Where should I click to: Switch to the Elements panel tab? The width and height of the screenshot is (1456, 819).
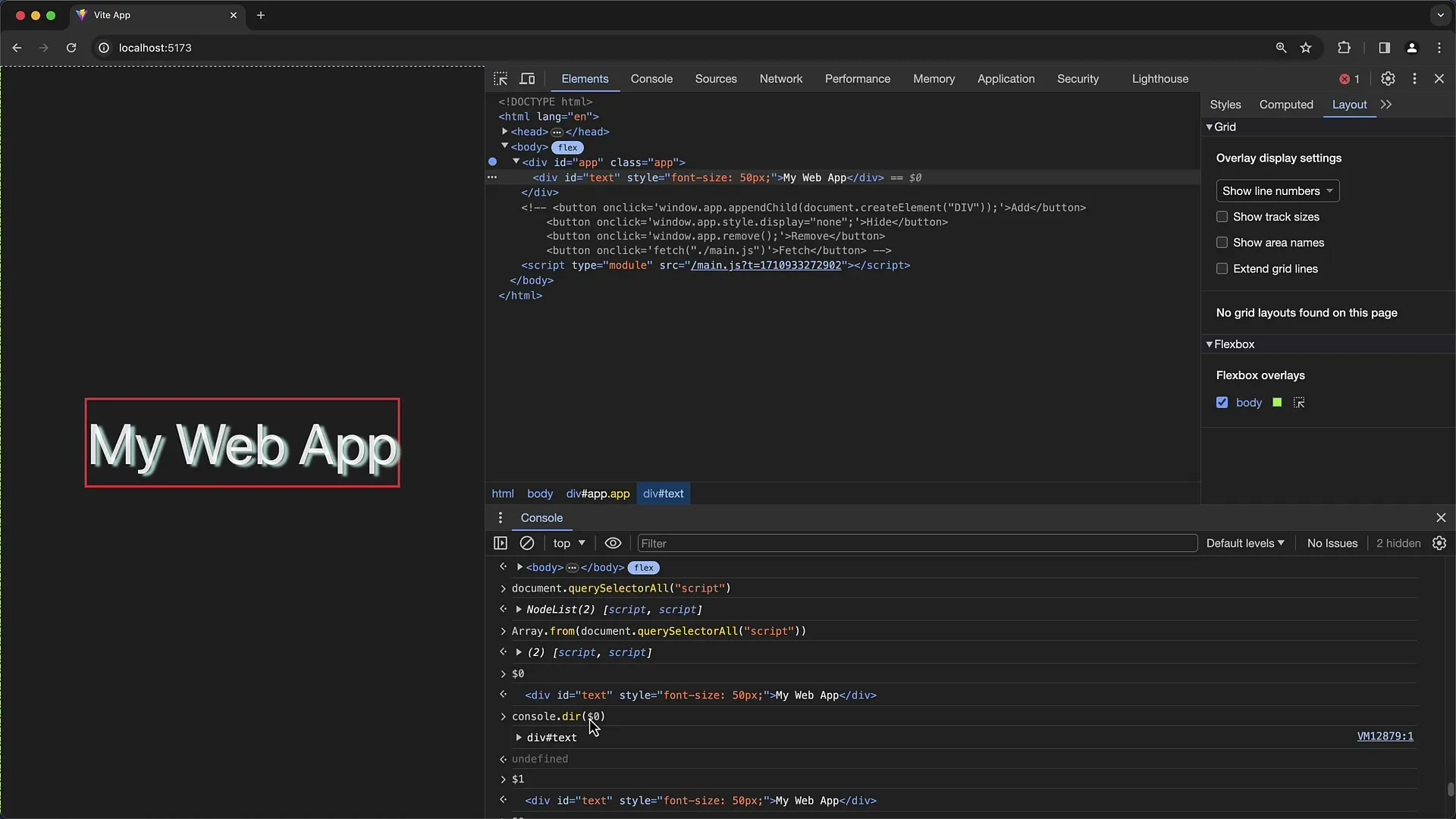point(585,79)
